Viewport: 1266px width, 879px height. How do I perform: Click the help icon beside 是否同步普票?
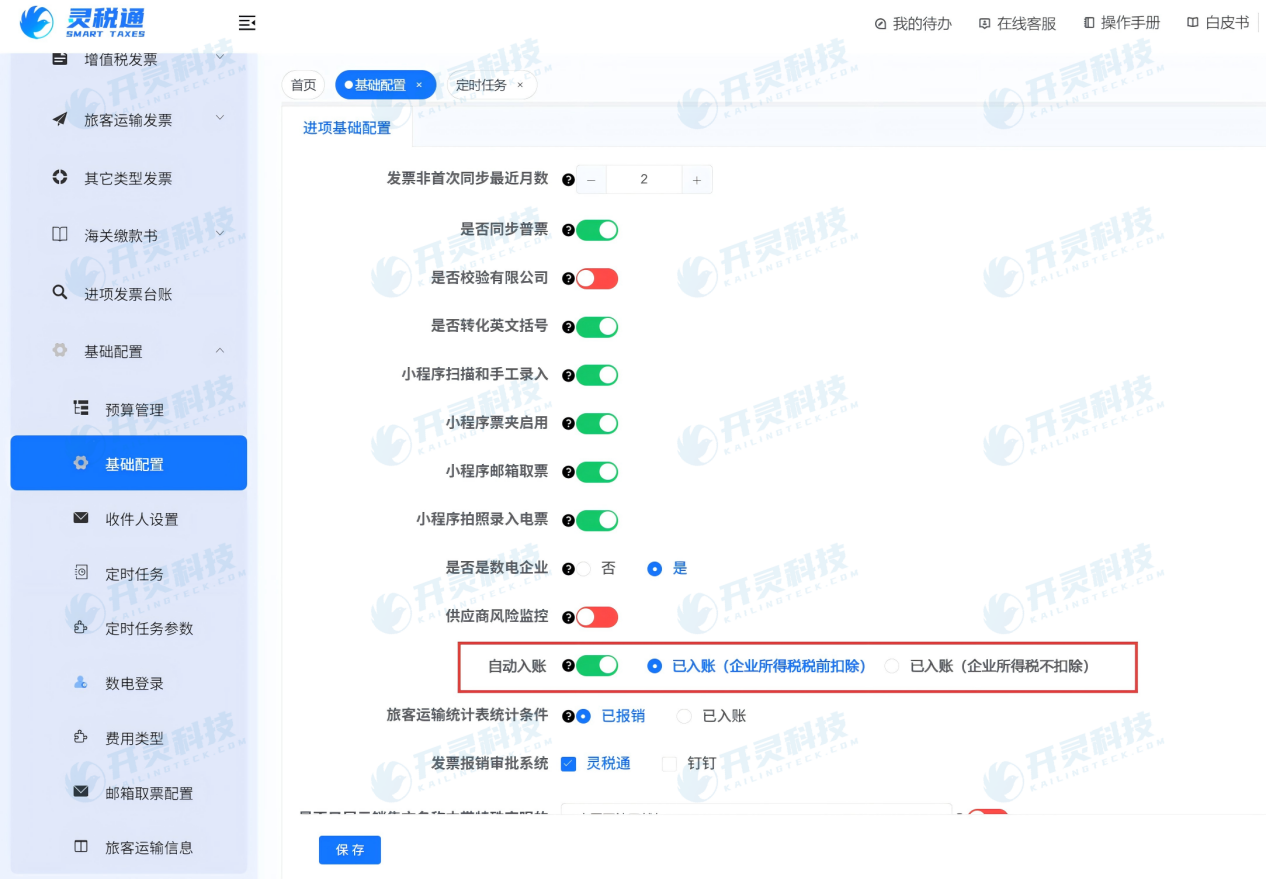click(x=569, y=230)
